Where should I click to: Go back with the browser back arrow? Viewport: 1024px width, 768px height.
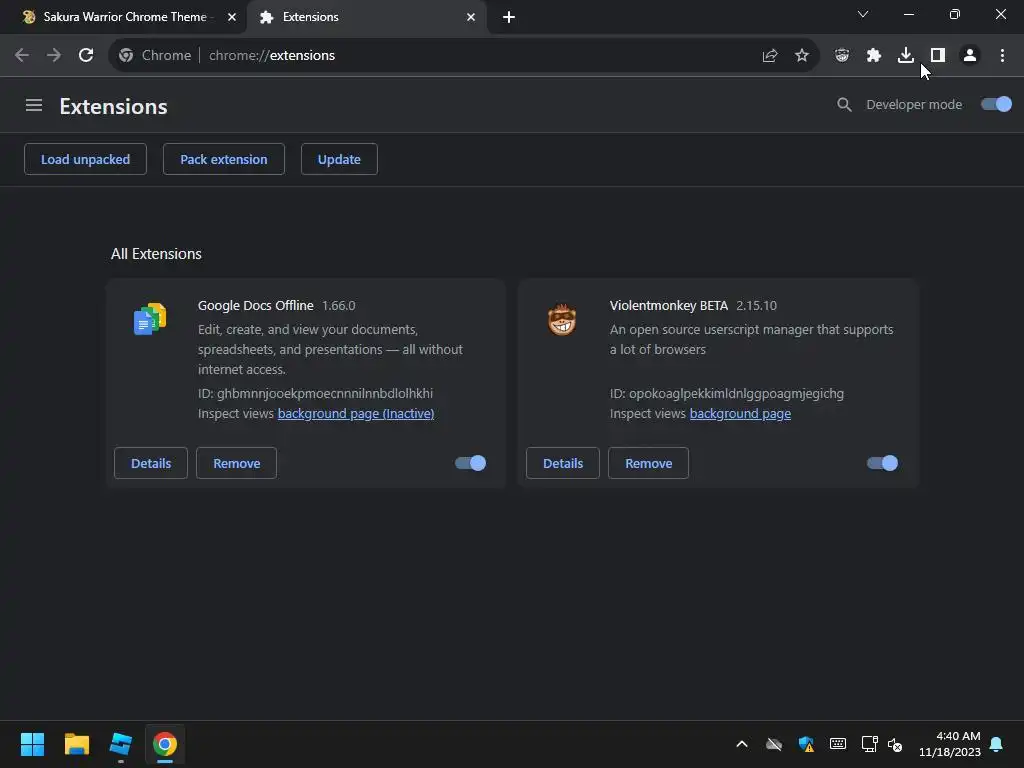click(x=22, y=56)
